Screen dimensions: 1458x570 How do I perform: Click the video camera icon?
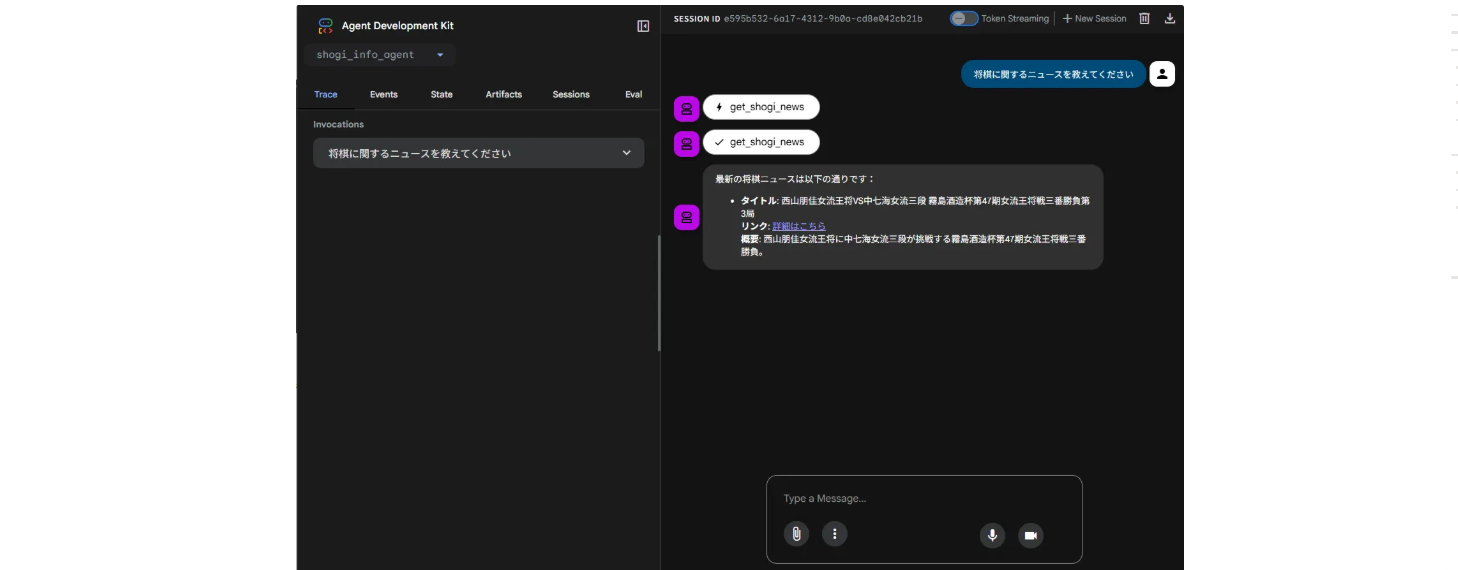point(1030,535)
